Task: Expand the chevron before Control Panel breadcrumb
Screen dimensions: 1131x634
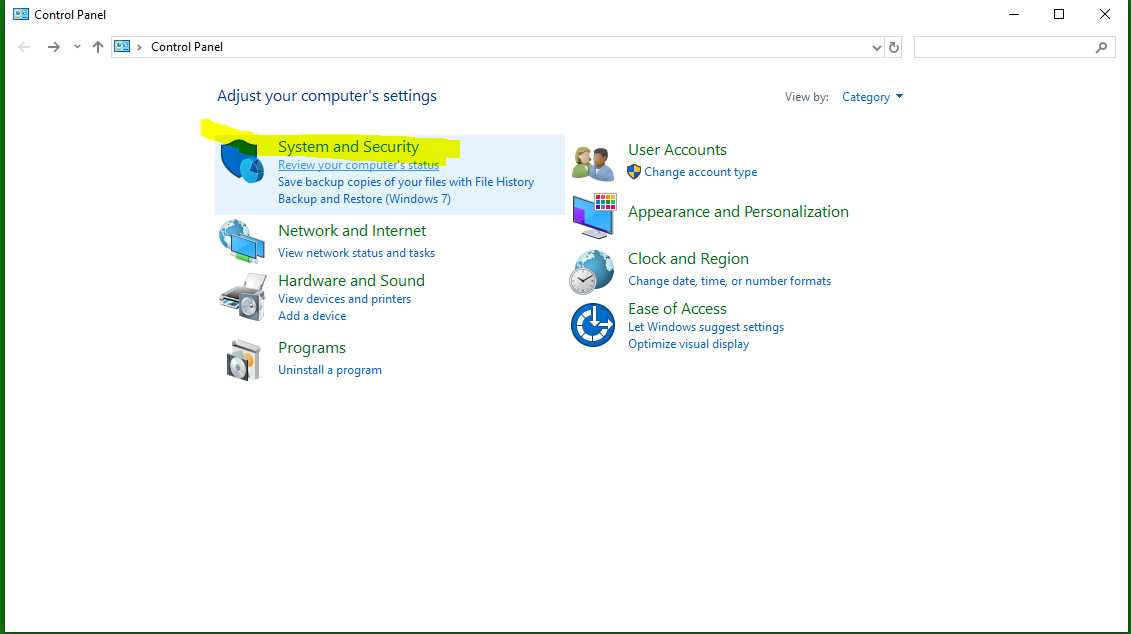Action: tap(139, 47)
